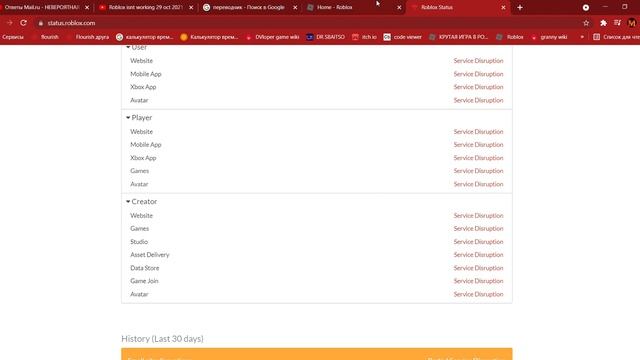The height and width of the screenshot is (360, 640).
Task: Click Studio under Creator
Action: tap(139, 242)
